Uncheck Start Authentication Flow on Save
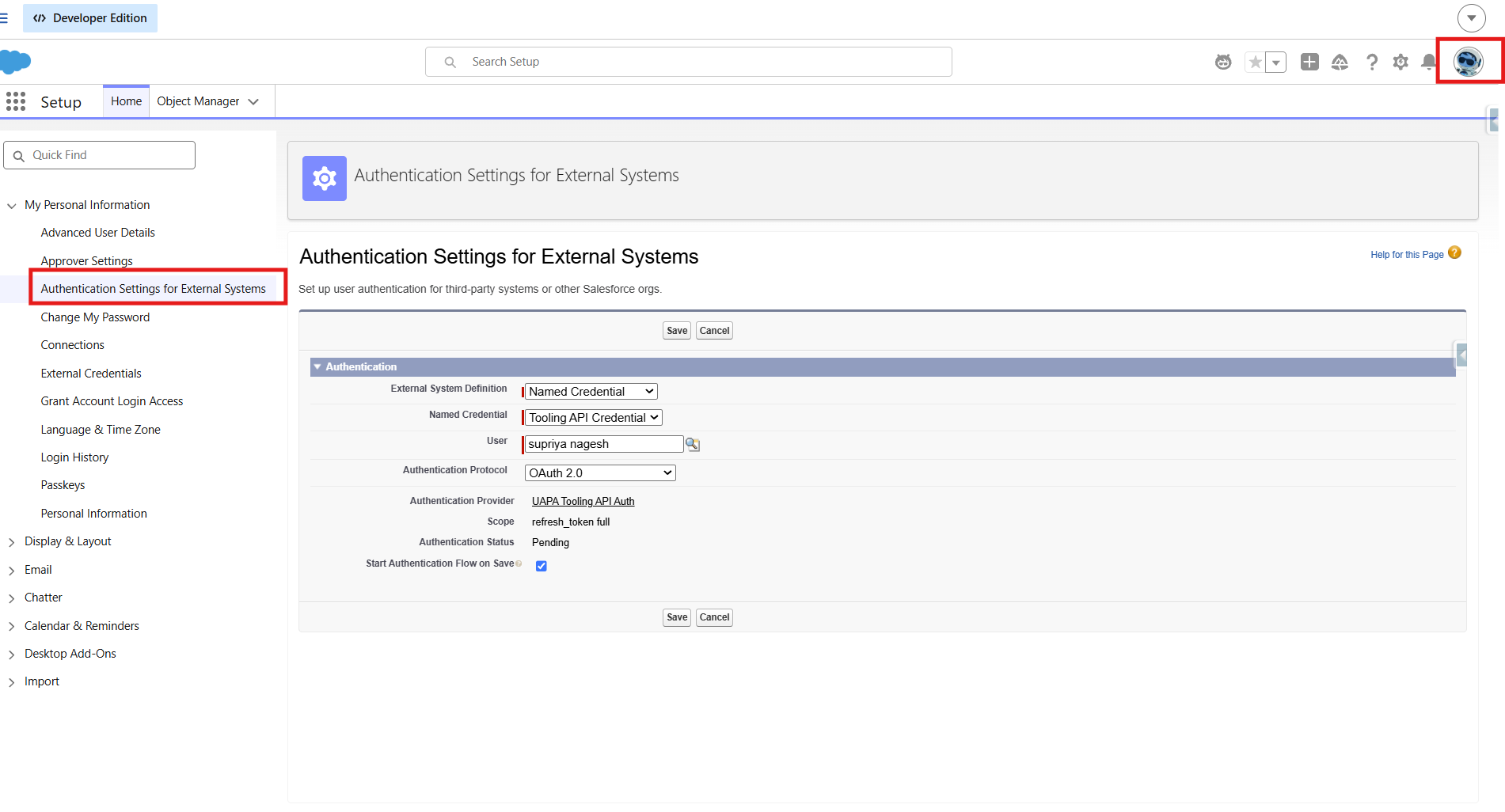 [542, 566]
